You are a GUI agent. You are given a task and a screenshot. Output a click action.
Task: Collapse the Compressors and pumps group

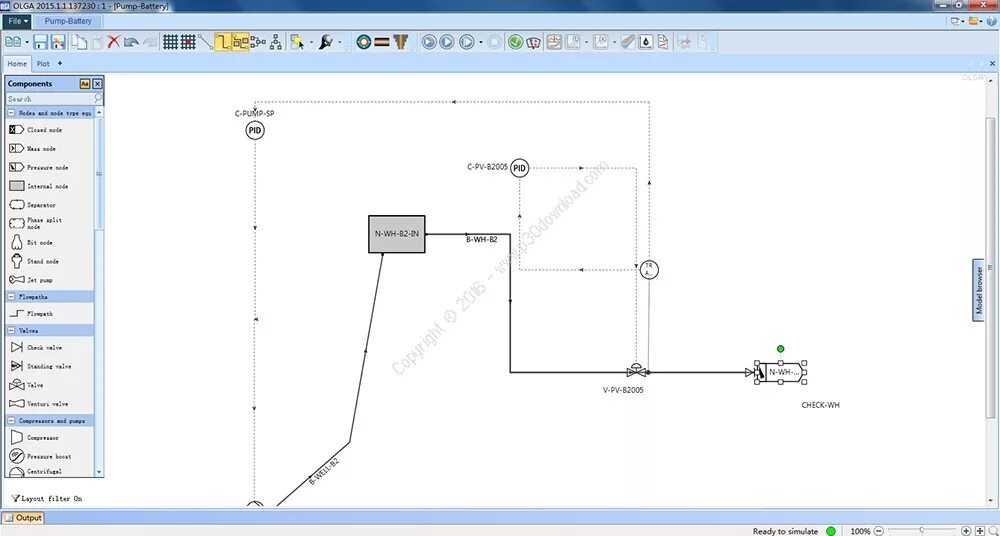pos(11,421)
